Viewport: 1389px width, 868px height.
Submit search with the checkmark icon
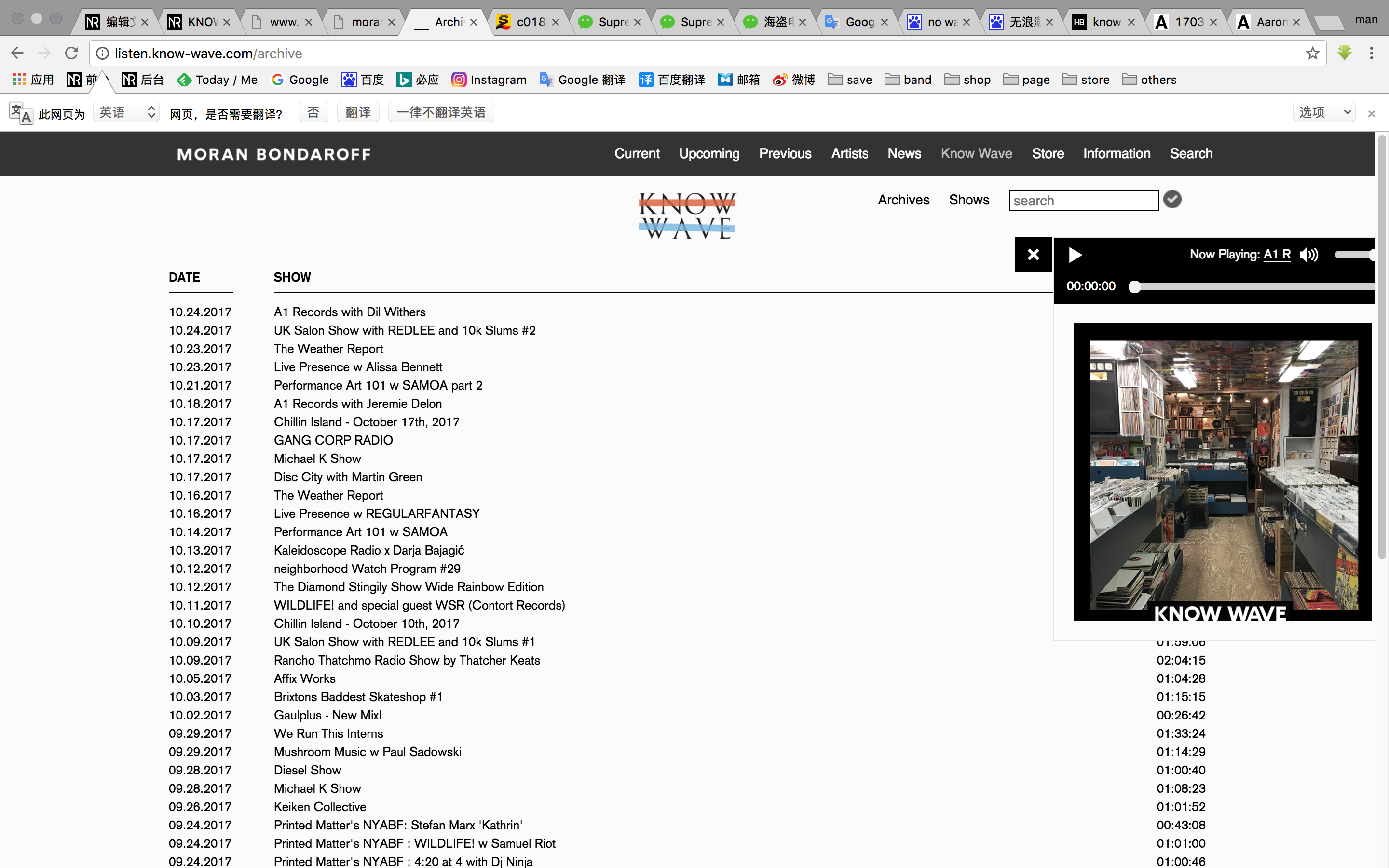1172,200
